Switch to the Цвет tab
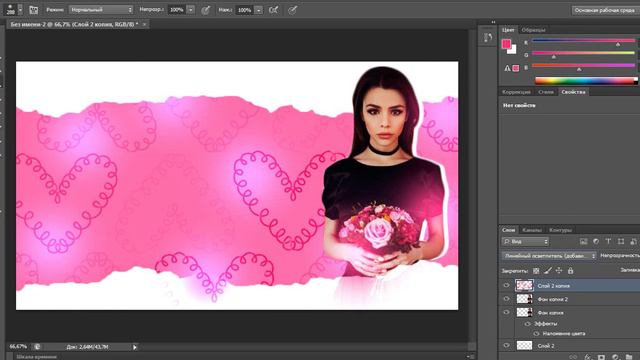This screenshot has width=640, height=360. [508, 30]
